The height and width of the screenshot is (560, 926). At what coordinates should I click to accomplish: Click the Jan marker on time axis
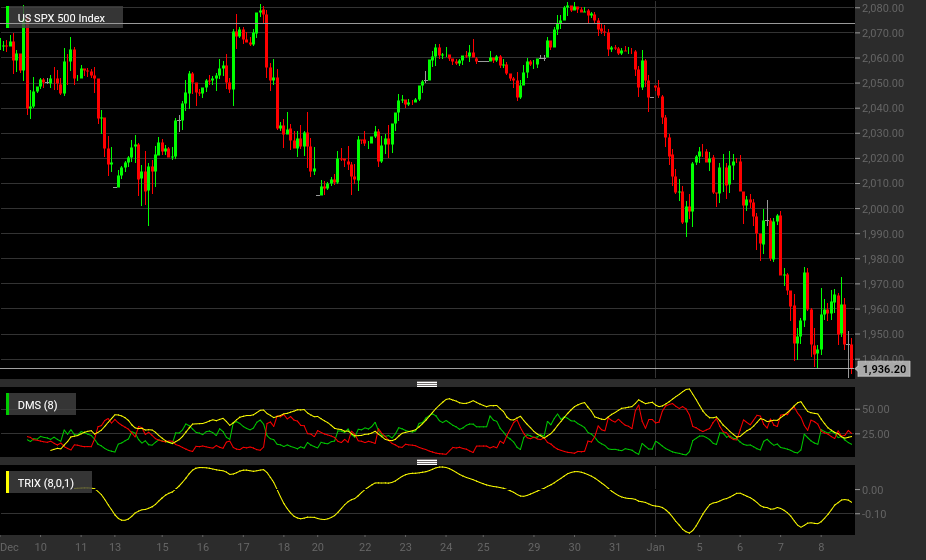click(656, 548)
